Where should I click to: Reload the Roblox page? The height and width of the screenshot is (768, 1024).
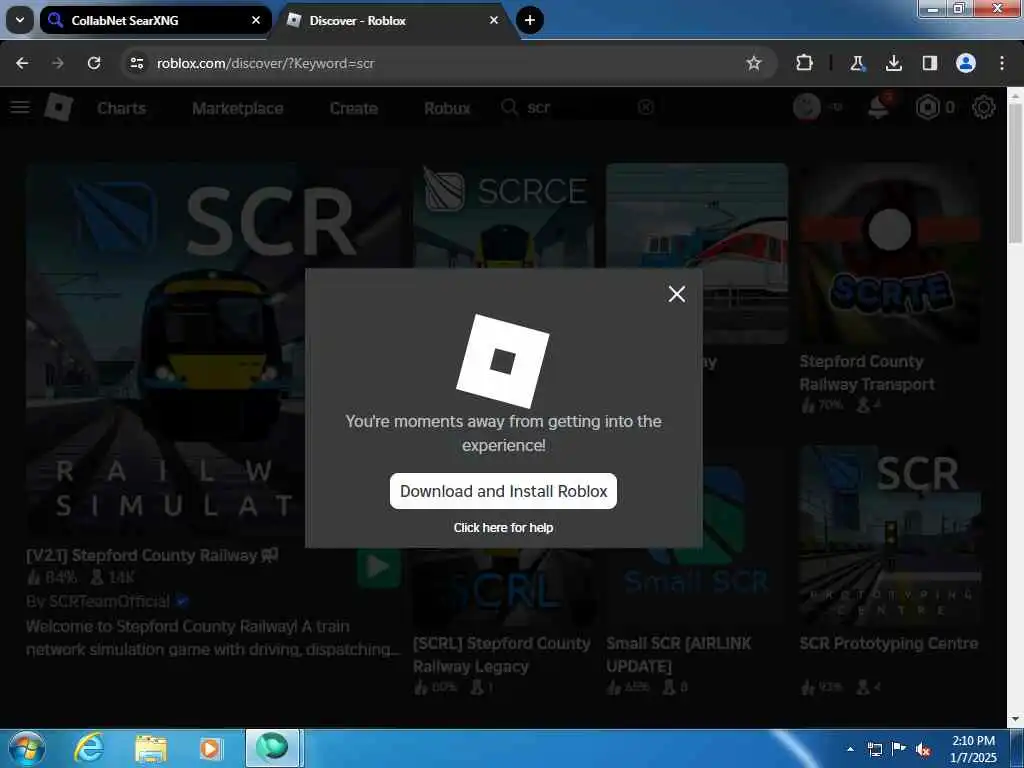[x=94, y=63]
